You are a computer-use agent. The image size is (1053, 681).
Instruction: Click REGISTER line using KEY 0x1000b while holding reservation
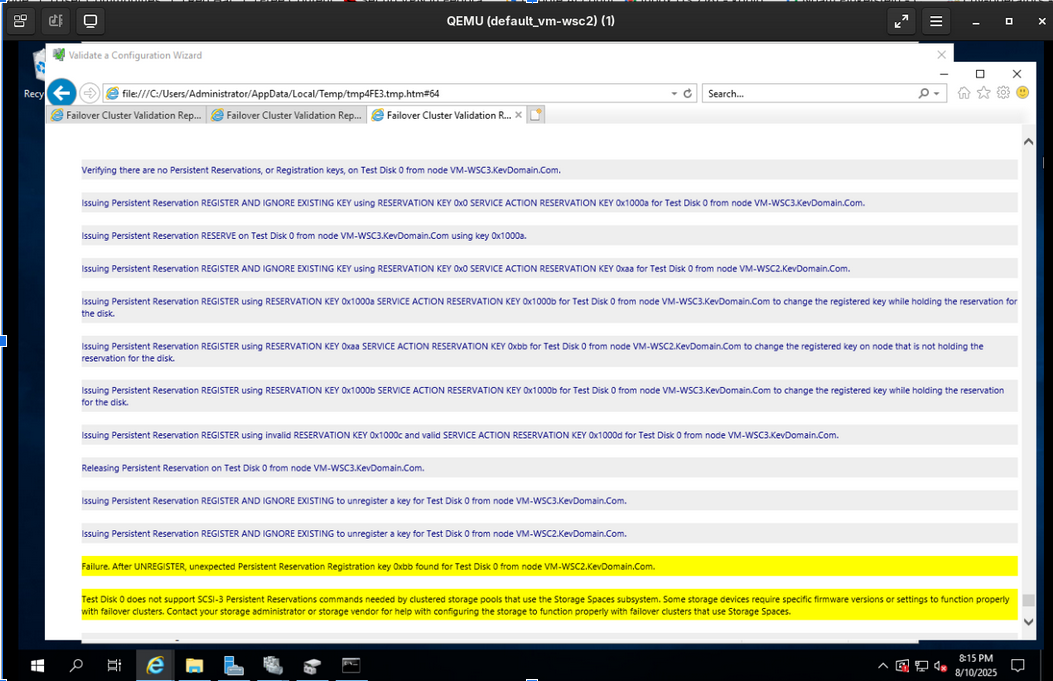[549, 396]
